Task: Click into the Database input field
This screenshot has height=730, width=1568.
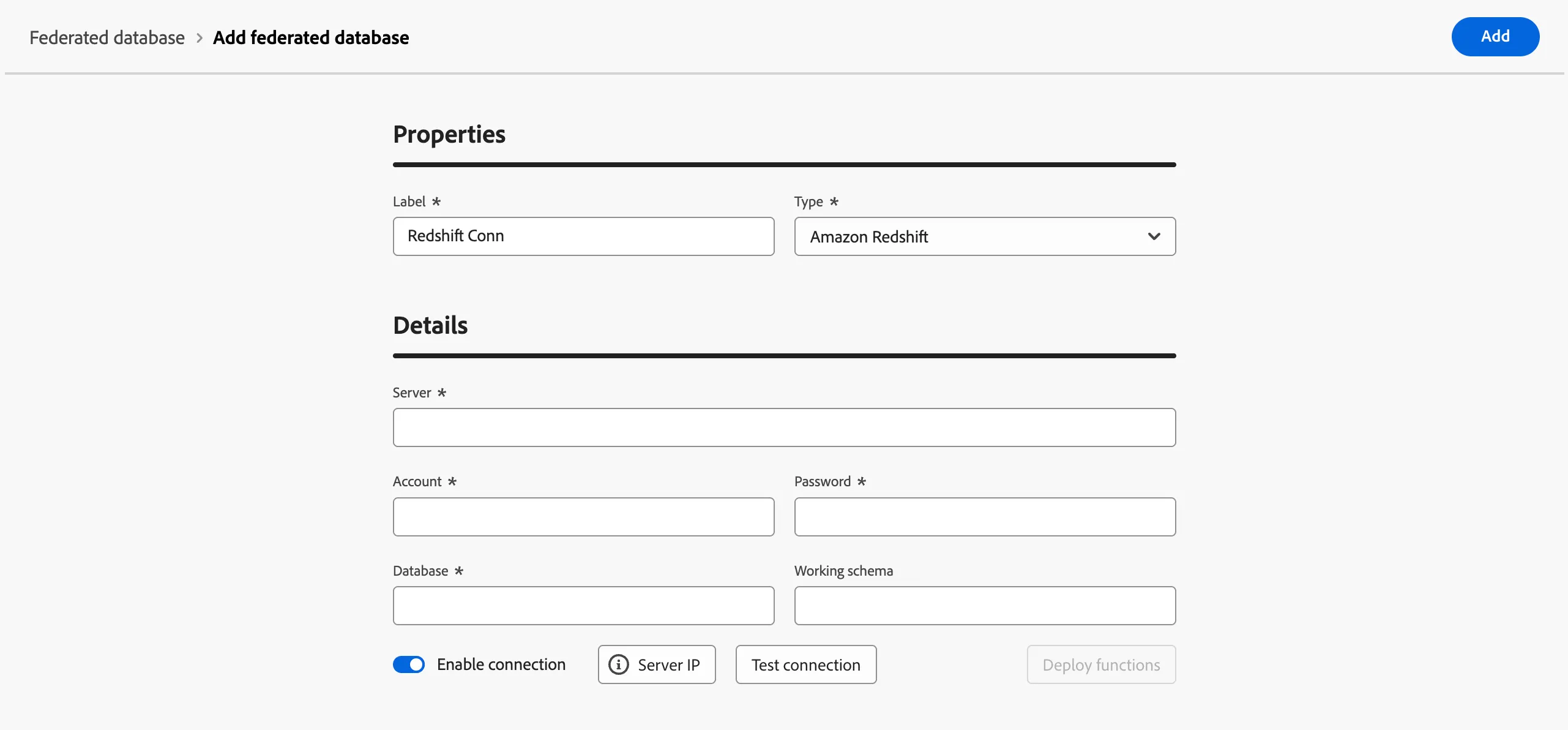Action: click(583, 606)
